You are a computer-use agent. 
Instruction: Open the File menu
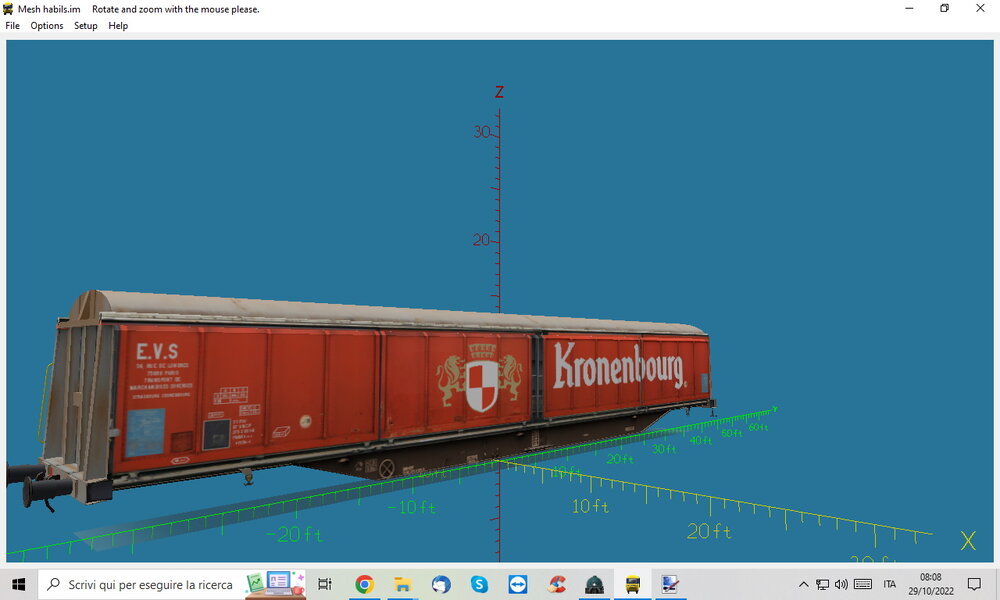pyautogui.click(x=12, y=26)
